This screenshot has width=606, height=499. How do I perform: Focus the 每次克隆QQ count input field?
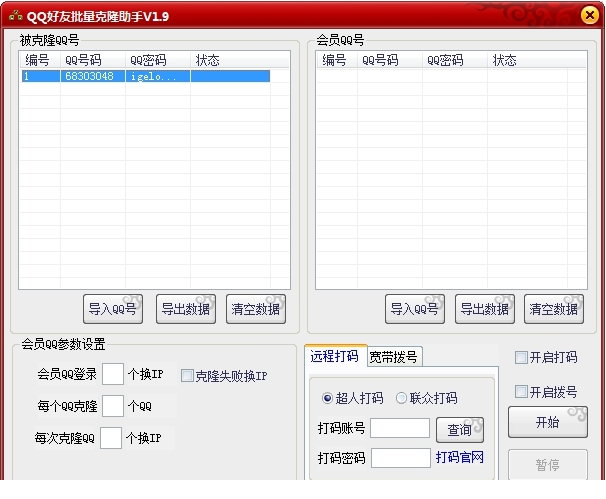tap(111, 438)
